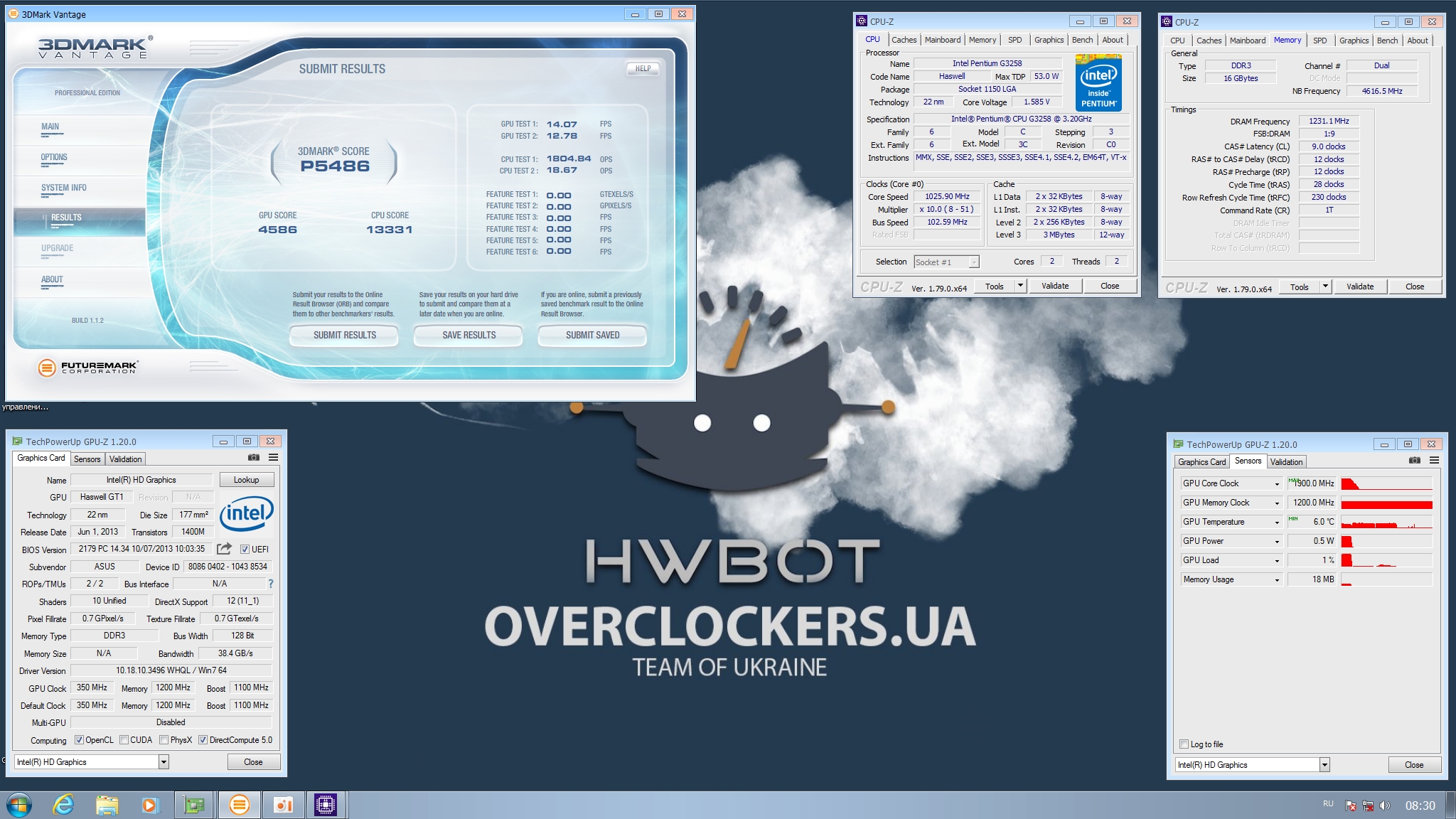Open Windows Explorer folder icon in taskbar
Screen dimensions: 1456x819
(x=107, y=805)
